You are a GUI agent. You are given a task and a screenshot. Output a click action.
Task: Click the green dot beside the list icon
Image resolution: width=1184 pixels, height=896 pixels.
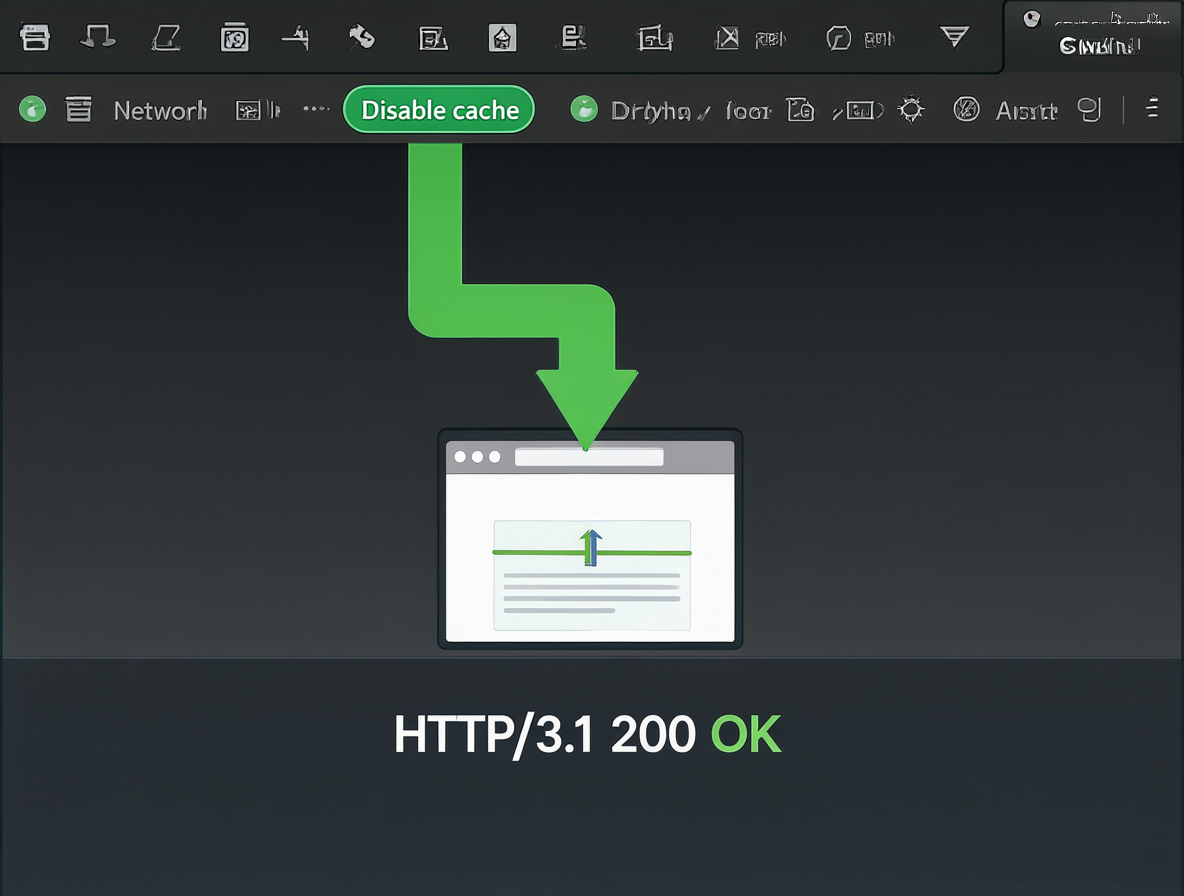pos(32,109)
